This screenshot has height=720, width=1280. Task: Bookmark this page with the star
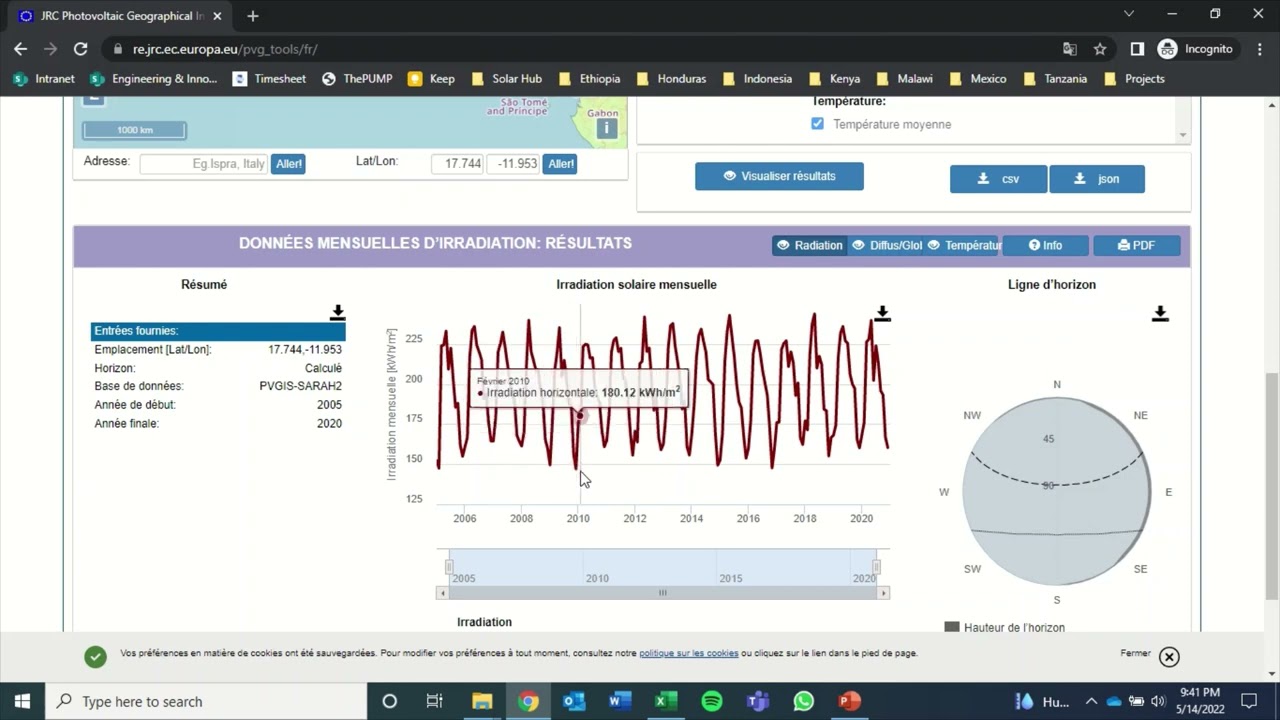coord(1100,49)
